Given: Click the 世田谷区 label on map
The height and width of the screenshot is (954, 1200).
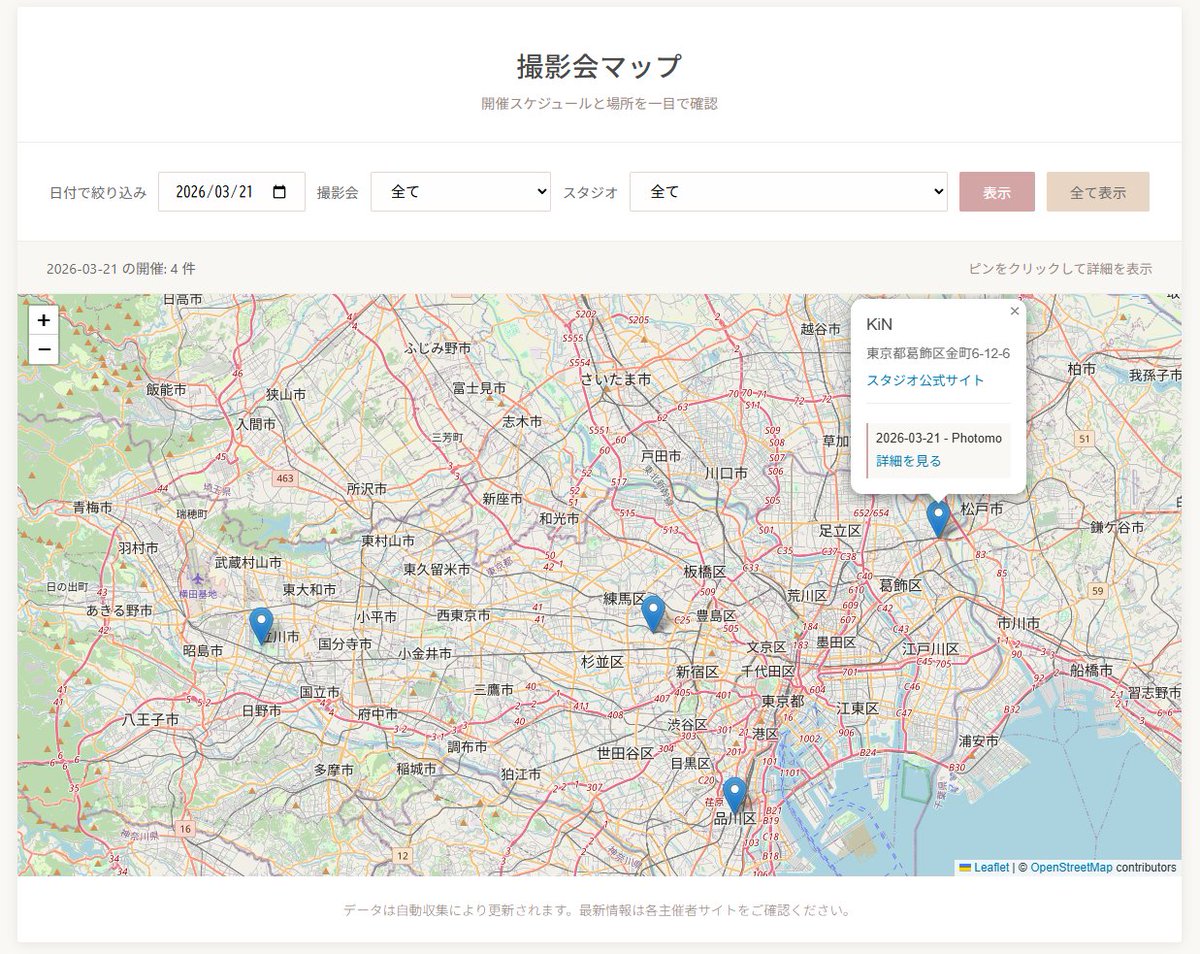Looking at the screenshot, I should coord(625,752).
